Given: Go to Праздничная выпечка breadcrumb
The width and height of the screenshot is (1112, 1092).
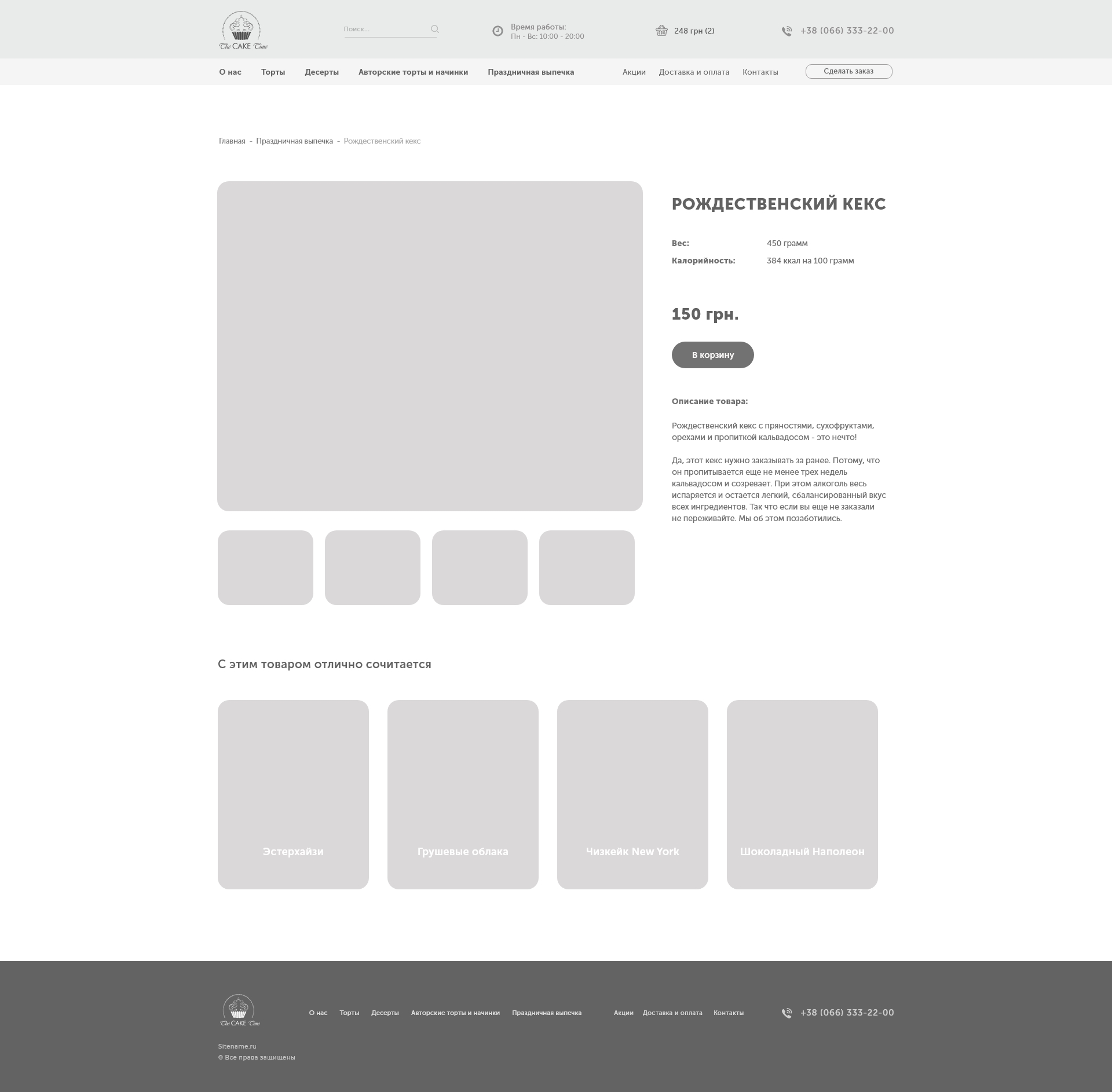Looking at the screenshot, I should click(x=294, y=141).
